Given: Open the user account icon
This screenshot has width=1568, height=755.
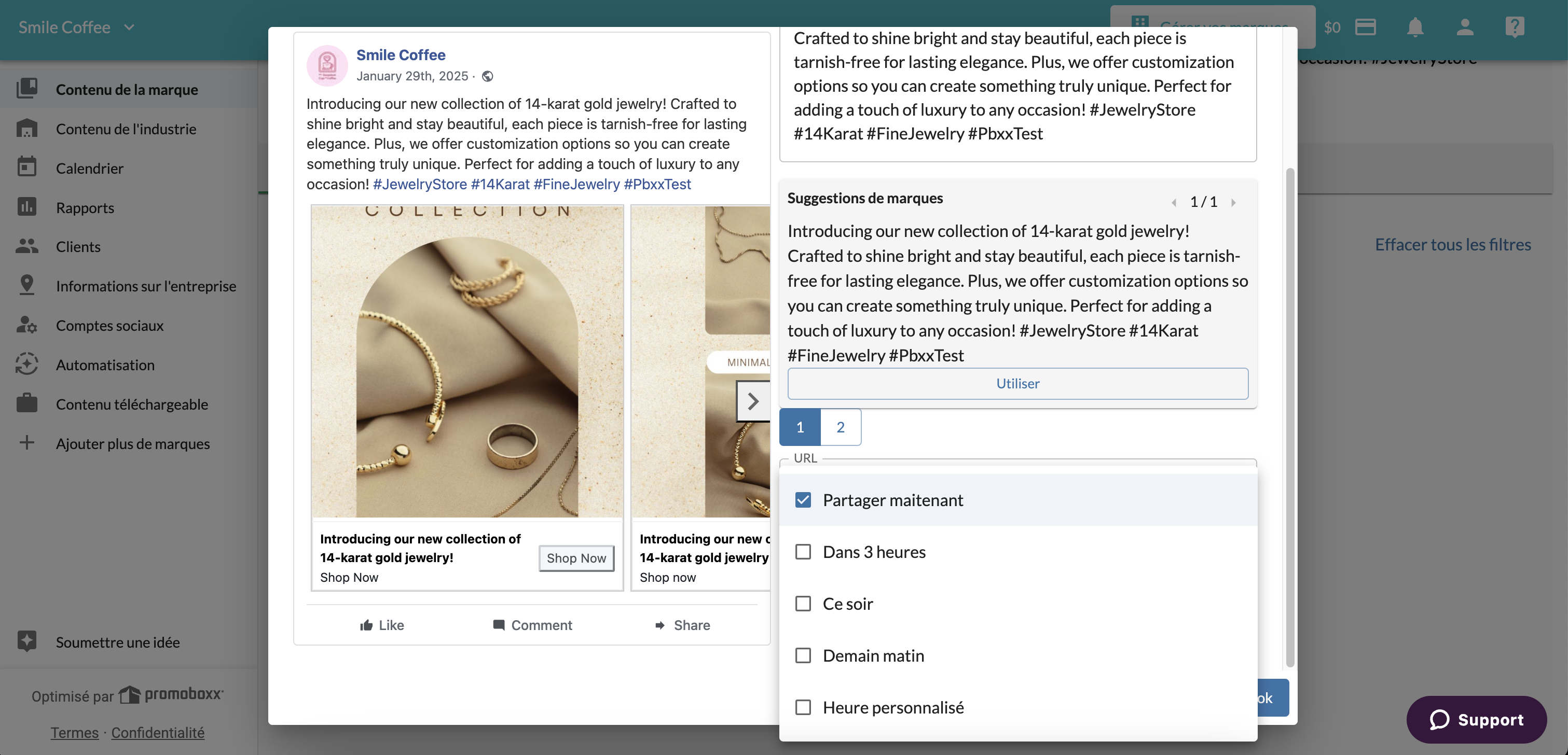Looking at the screenshot, I should tap(1465, 27).
